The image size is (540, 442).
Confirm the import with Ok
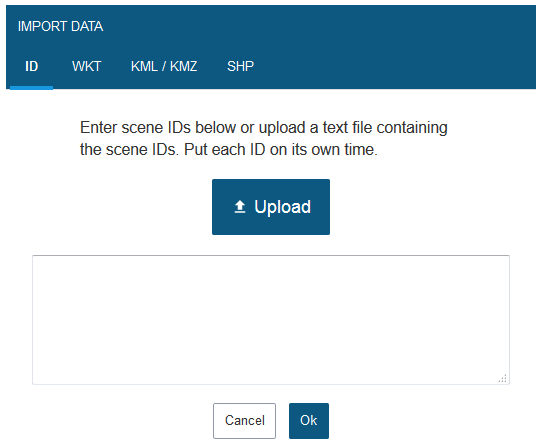[309, 421]
